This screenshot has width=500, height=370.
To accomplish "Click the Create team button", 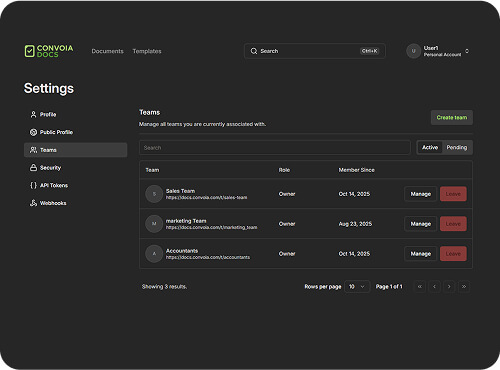I will (x=452, y=117).
